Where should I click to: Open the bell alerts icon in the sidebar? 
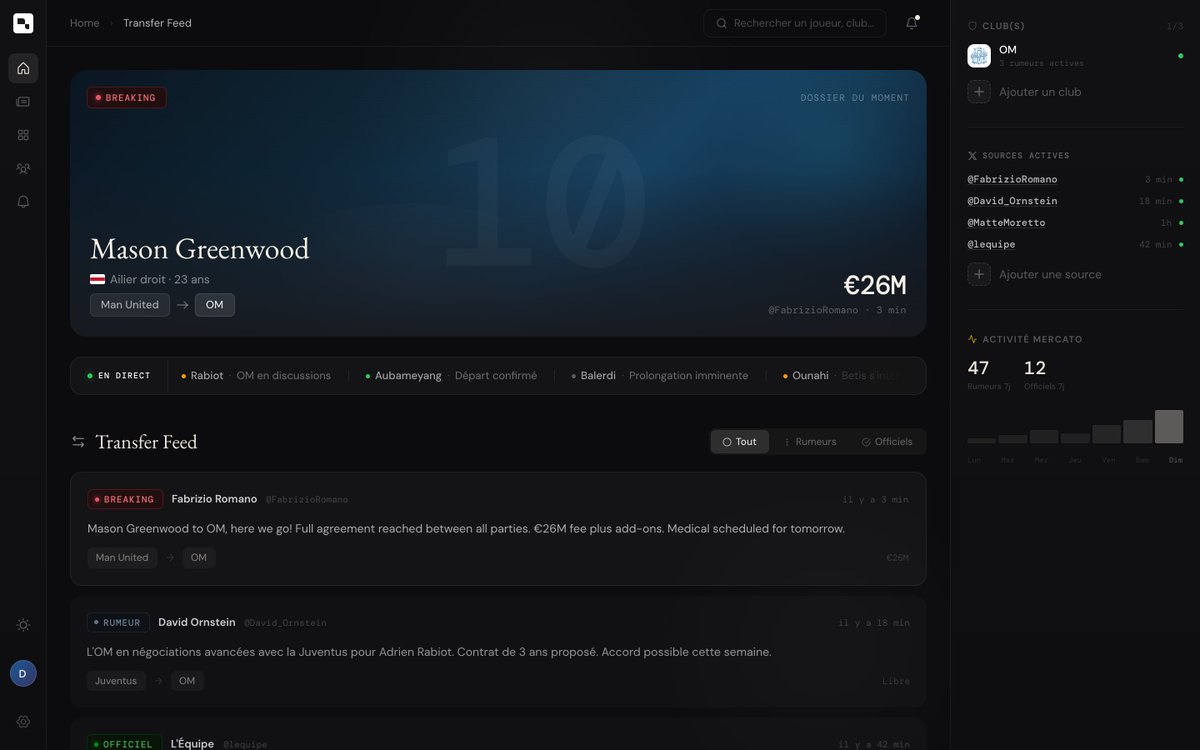point(23,201)
